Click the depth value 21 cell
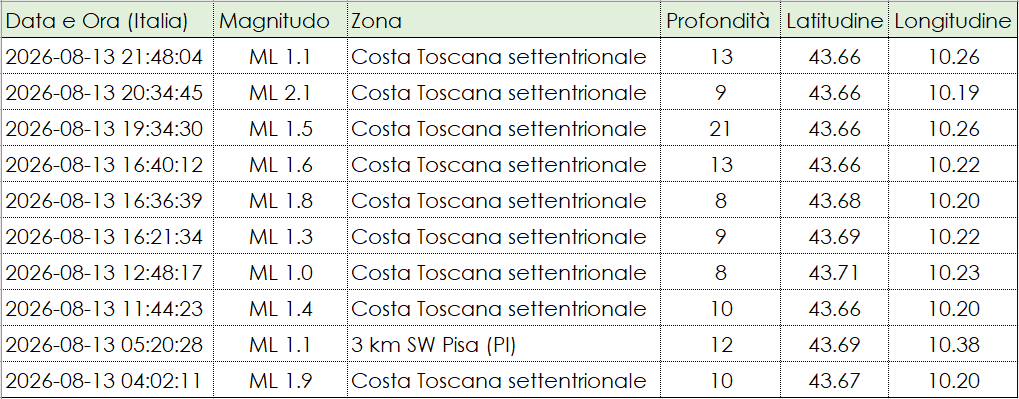This screenshot has width=1019, height=399. 721,129
